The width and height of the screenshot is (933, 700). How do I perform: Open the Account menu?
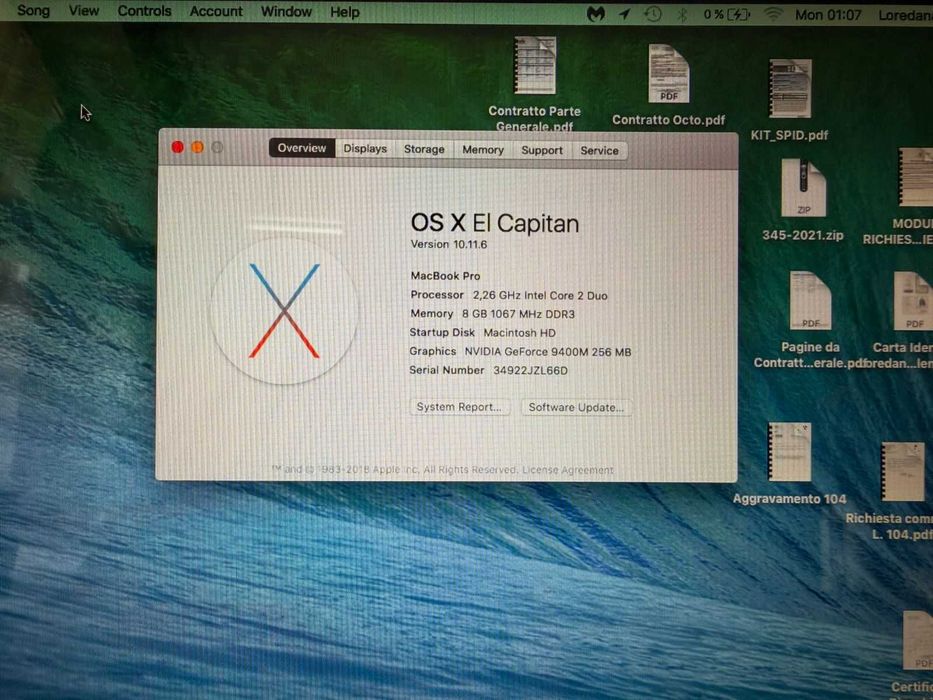click(216, 11)
